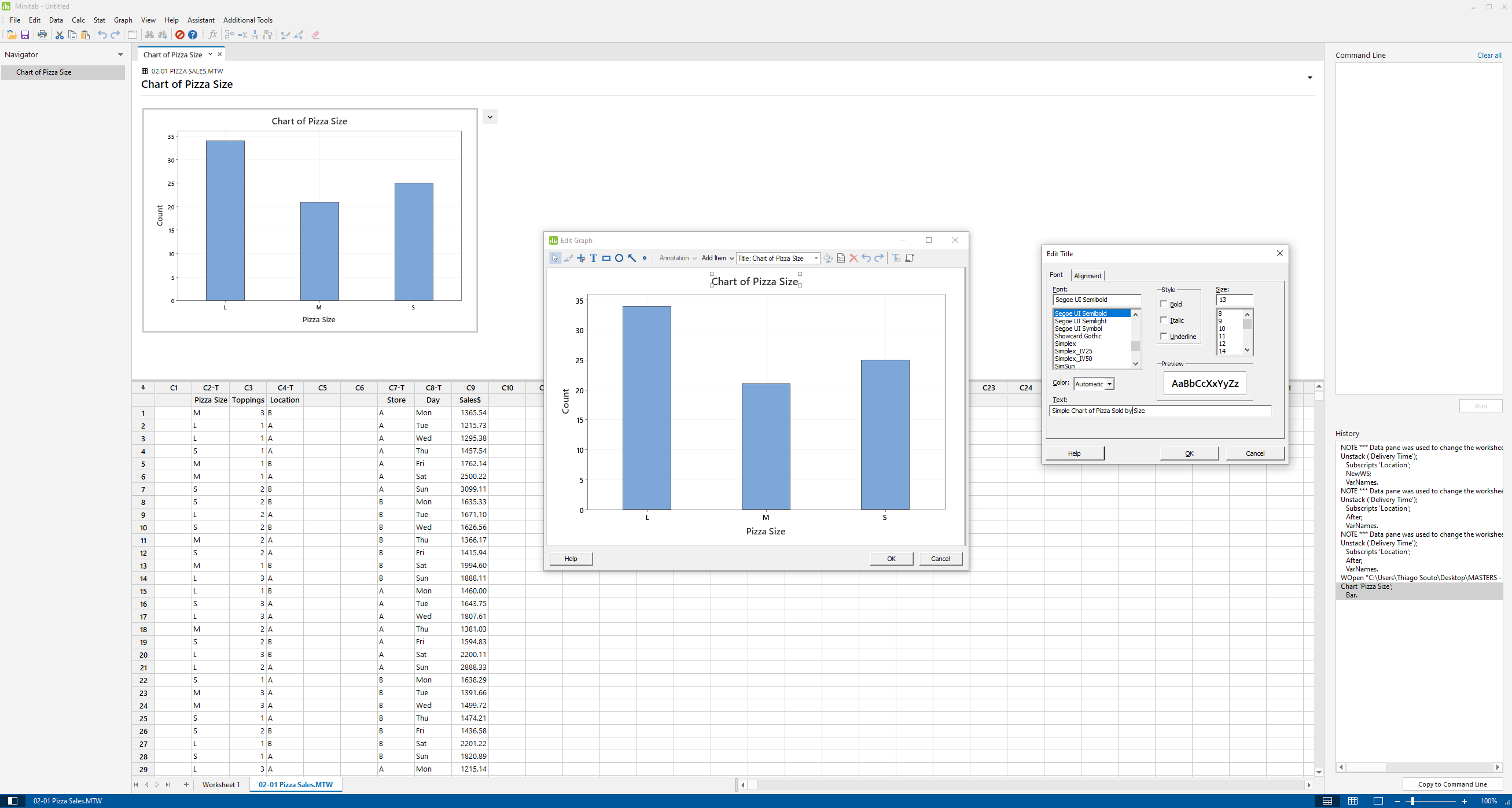
Task: Click split view icon in status bar
Action: (x=1327, y=801)
